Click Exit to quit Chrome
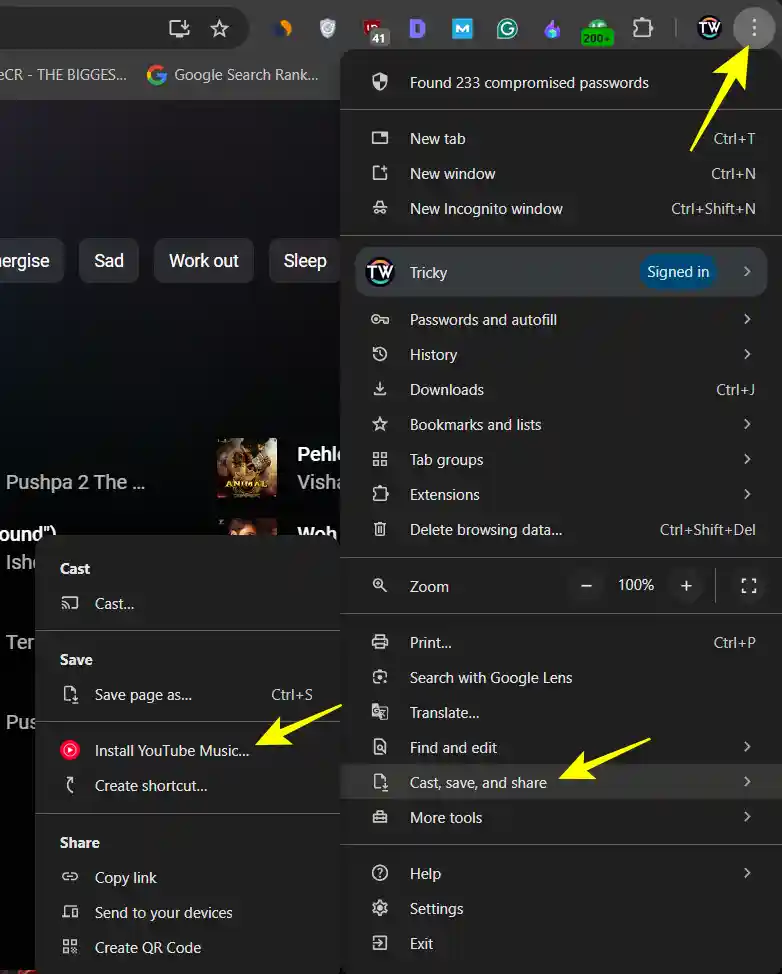 [x=561, y=944]
